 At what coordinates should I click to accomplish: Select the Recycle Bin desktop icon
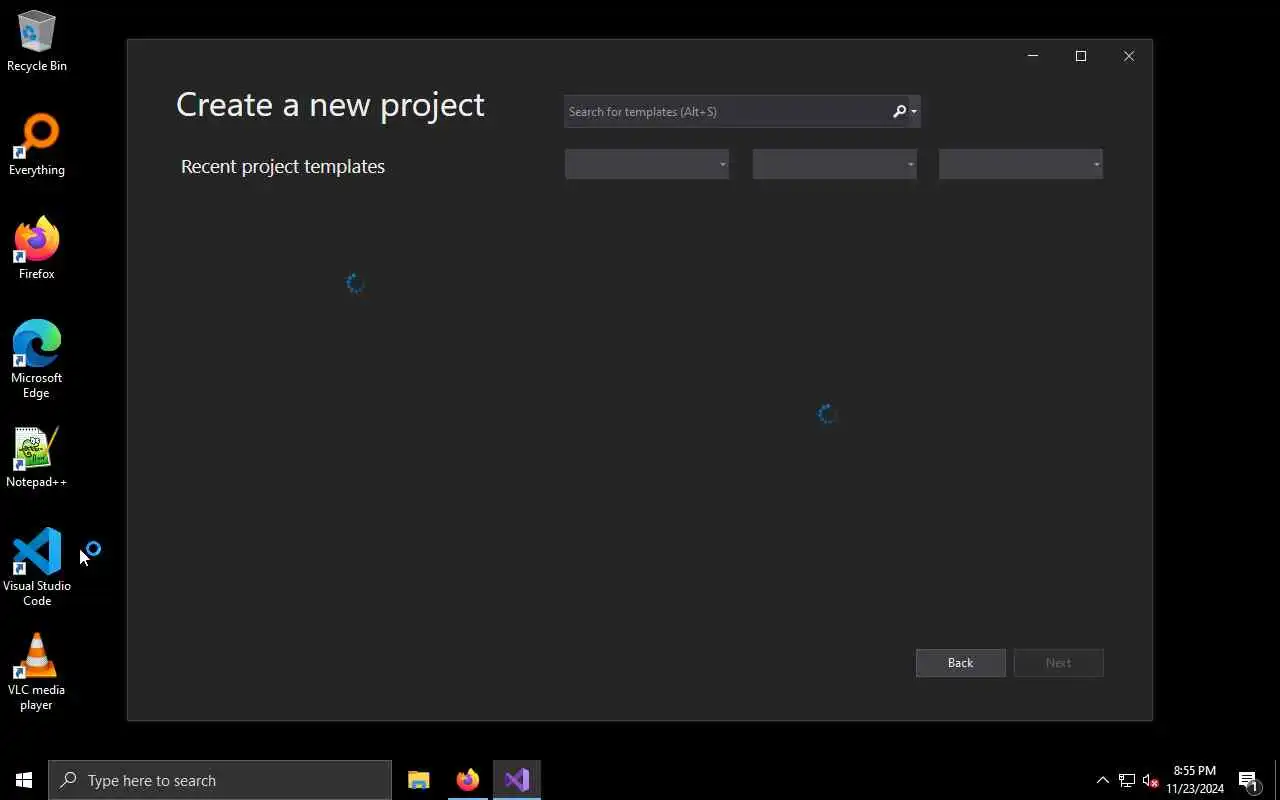click(x=37, y=41)
